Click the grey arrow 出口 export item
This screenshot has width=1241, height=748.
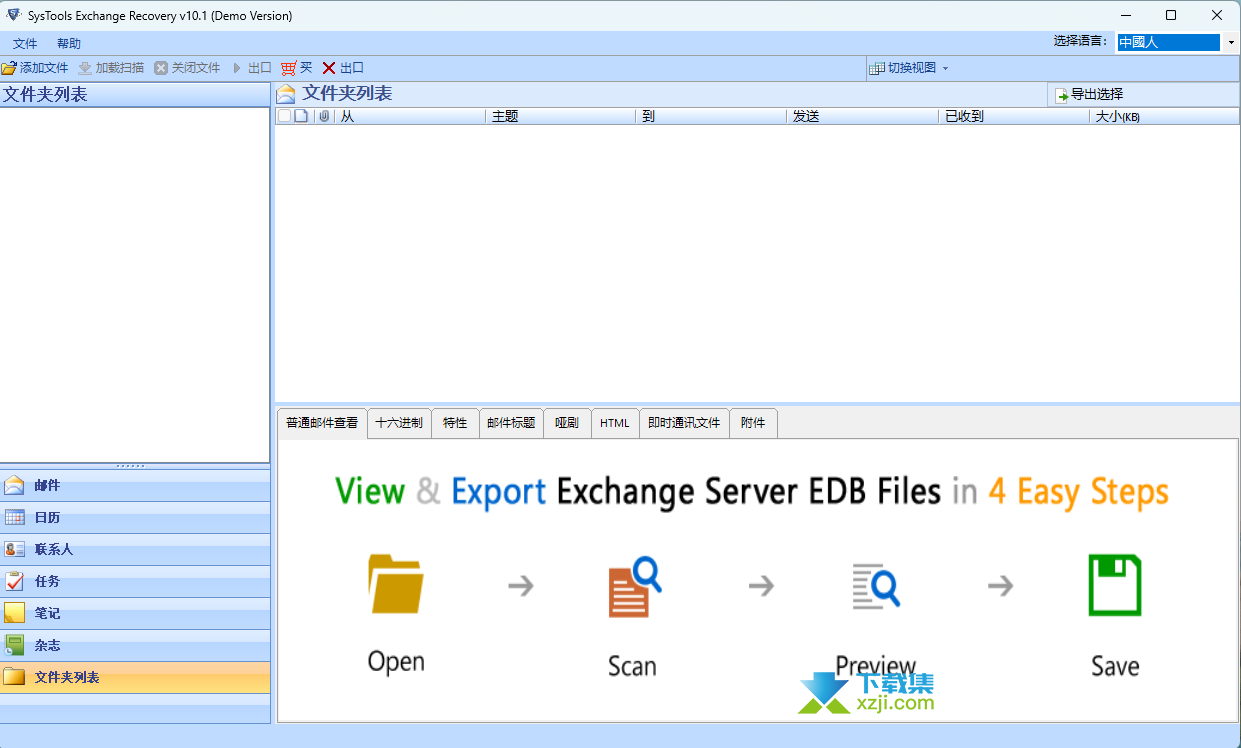pyautogui.click(x=252, y=68)
